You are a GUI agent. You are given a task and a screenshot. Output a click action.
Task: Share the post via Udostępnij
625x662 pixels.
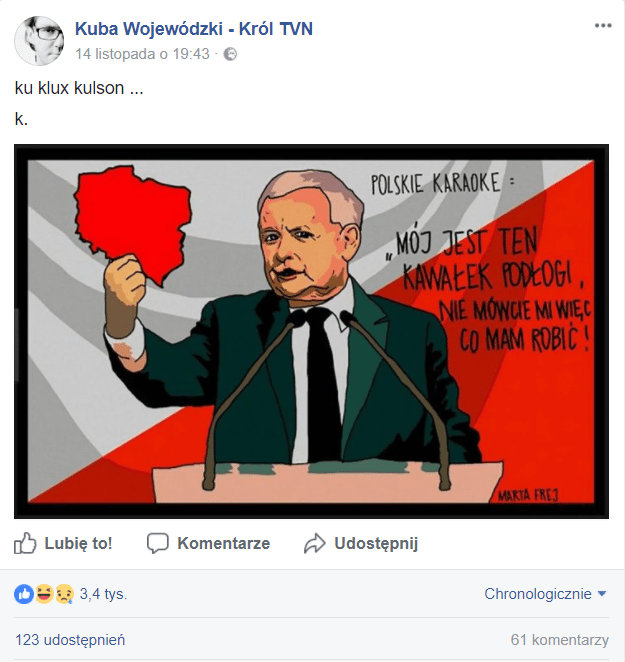pos(361,543)
